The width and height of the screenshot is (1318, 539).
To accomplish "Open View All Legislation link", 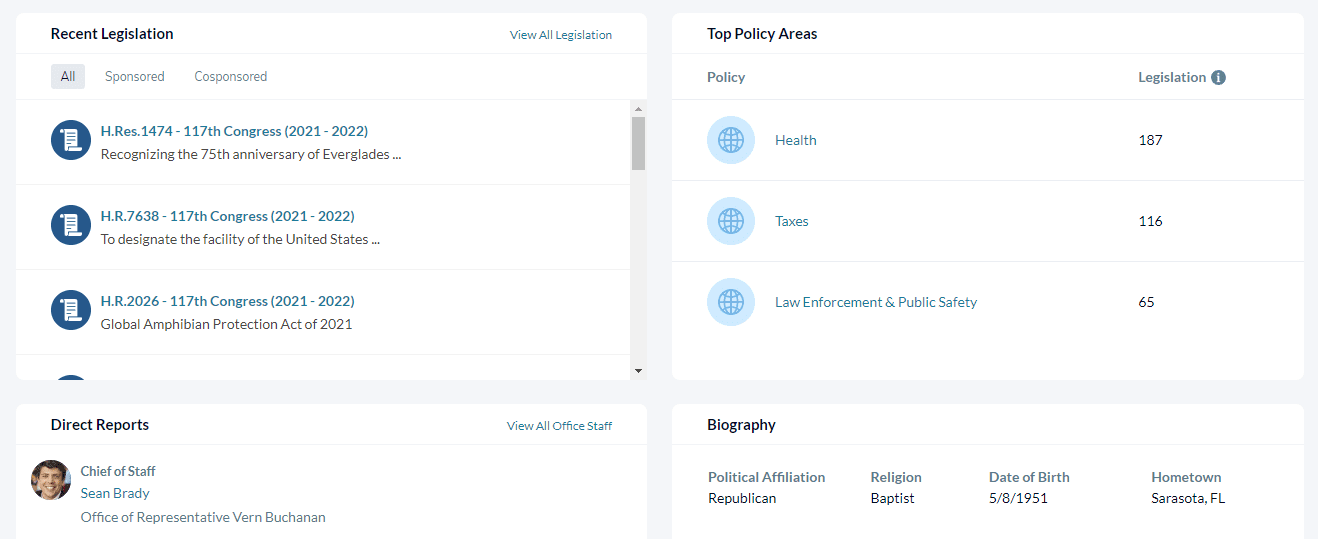I will click(561, 35).
